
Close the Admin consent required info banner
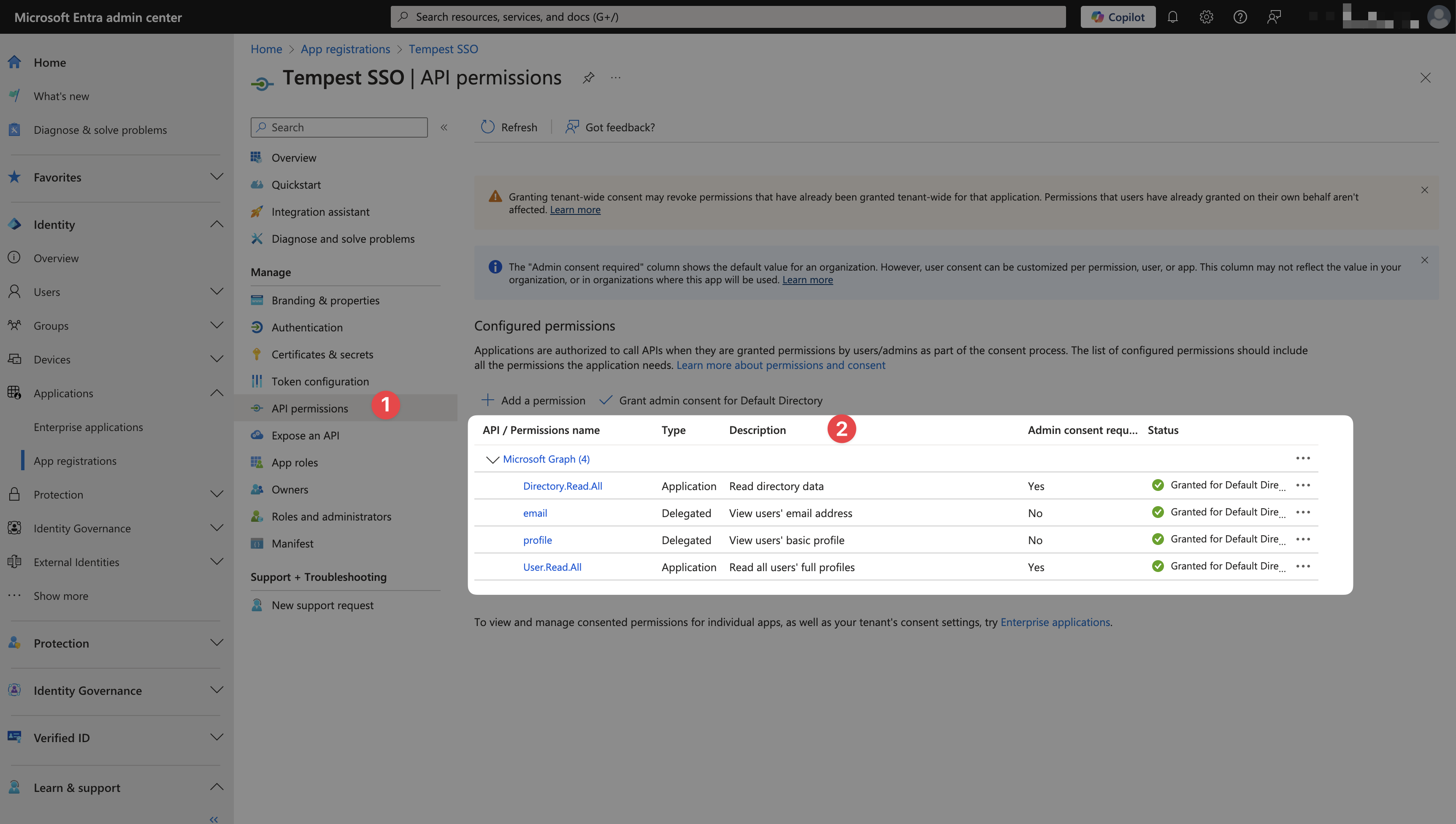point(1424,260)
